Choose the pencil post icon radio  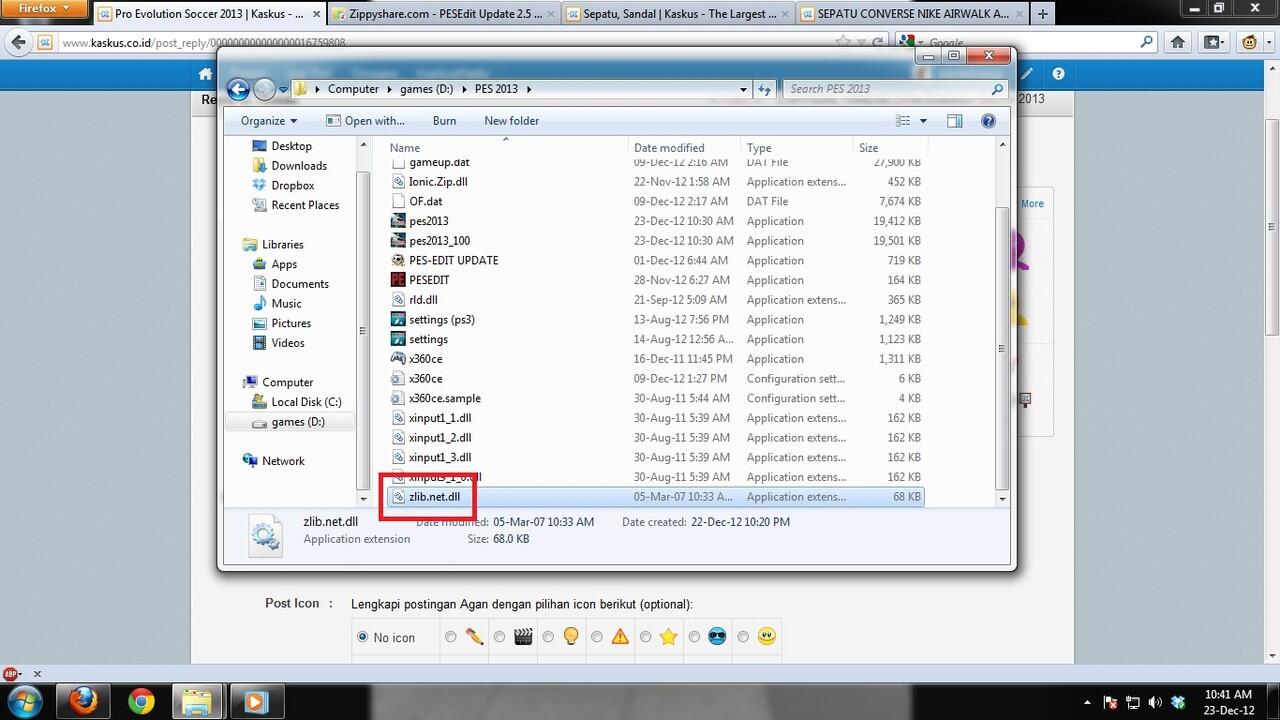click(451, 637)
